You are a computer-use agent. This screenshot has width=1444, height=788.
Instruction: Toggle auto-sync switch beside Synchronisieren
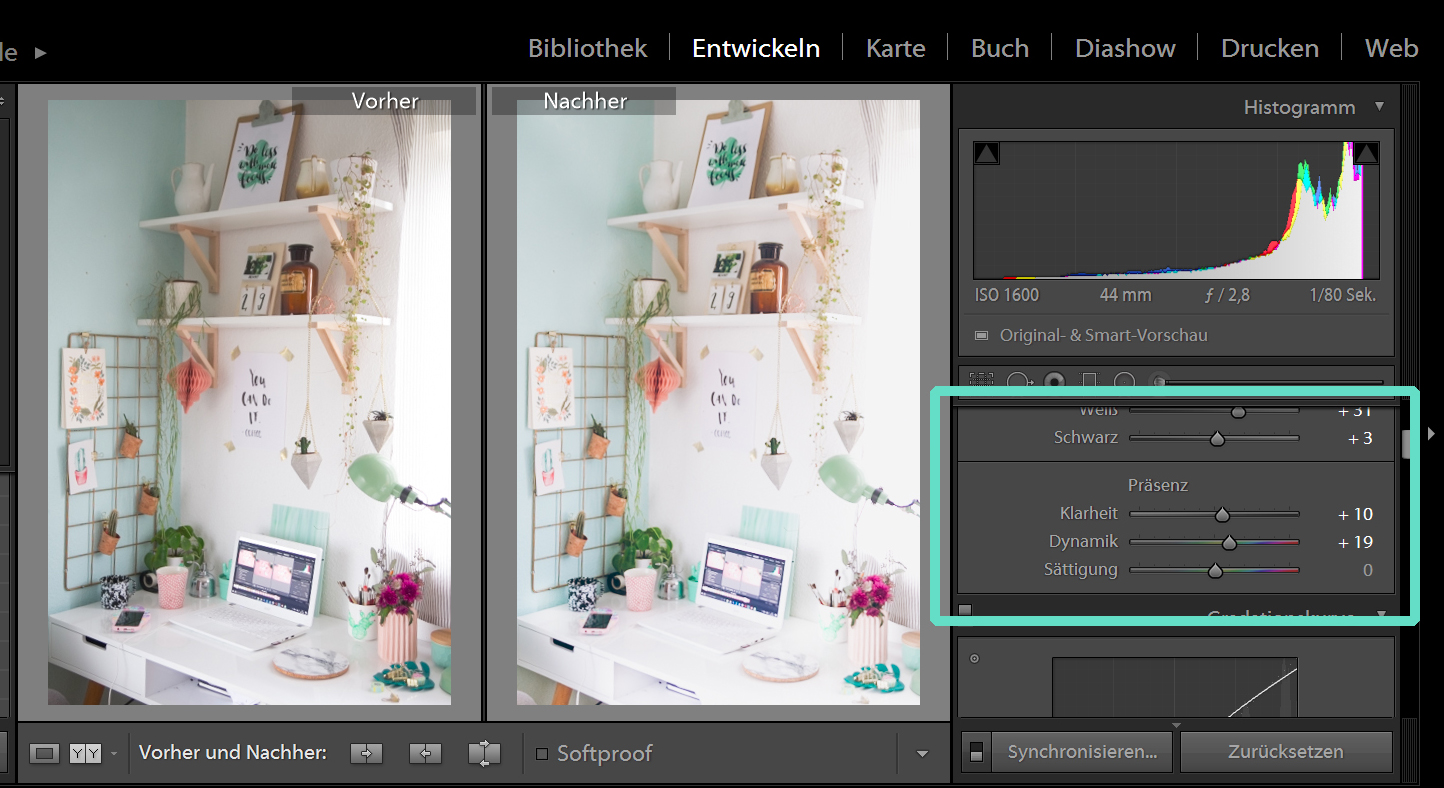coord(976,752)
